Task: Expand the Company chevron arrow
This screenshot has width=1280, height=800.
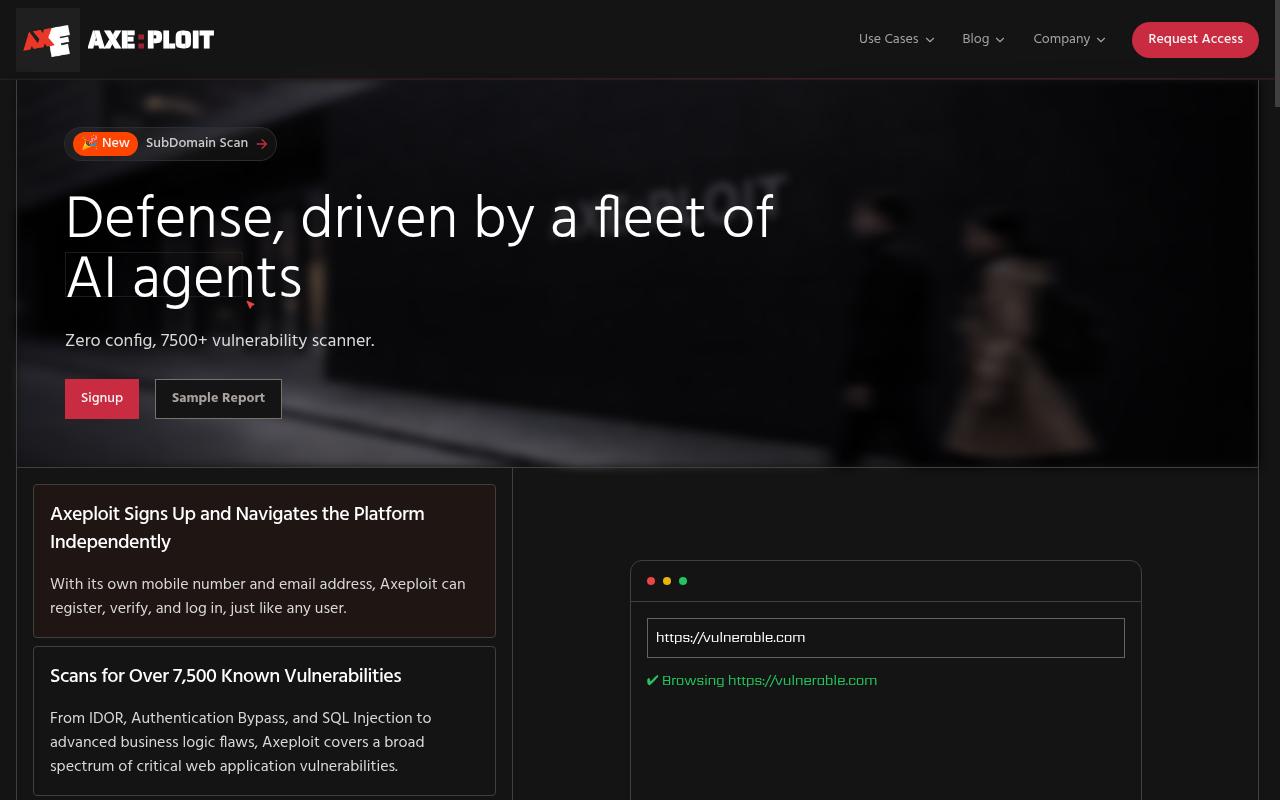Action: point(1101,40)
